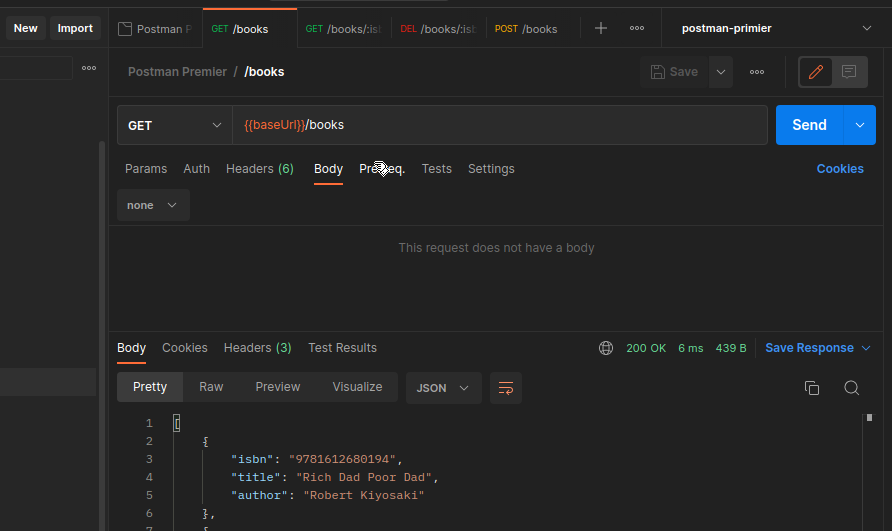Open request more actions ellipsis beside Save

(757, 72)
